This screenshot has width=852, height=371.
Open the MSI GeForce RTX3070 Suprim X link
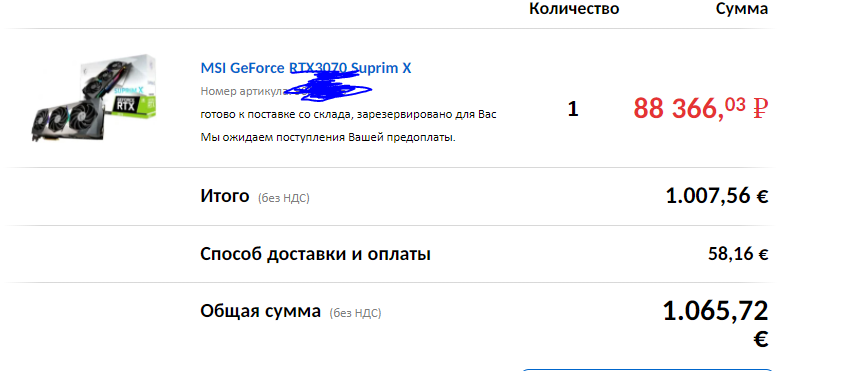[x=306, y=68]
